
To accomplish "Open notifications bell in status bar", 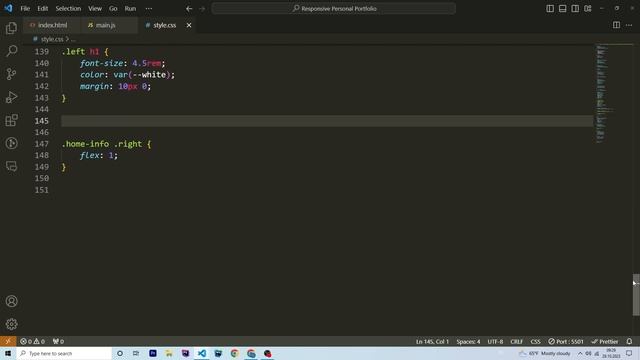I will click(629, 341).
